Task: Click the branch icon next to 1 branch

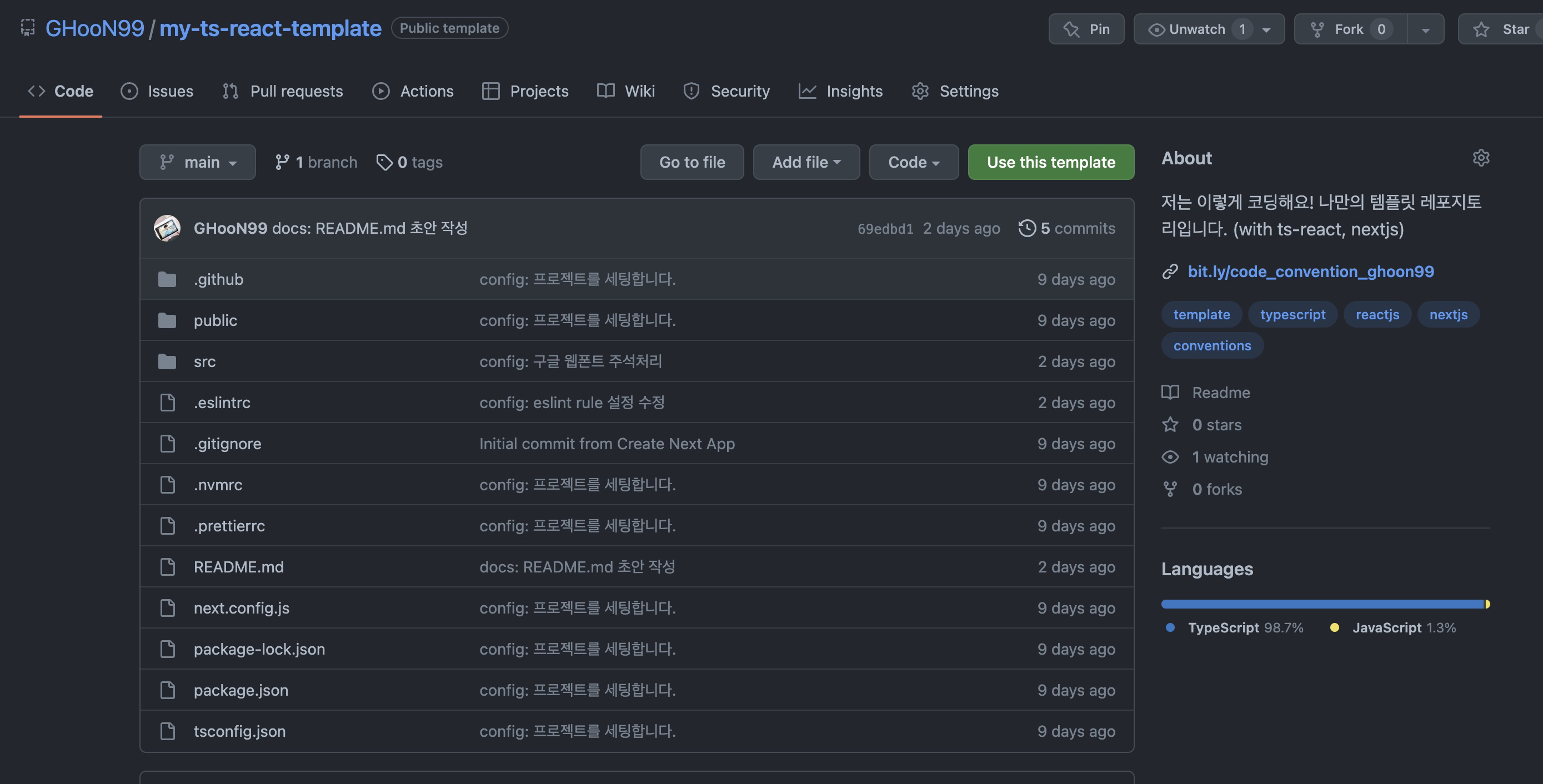Action: pos(282,162)
